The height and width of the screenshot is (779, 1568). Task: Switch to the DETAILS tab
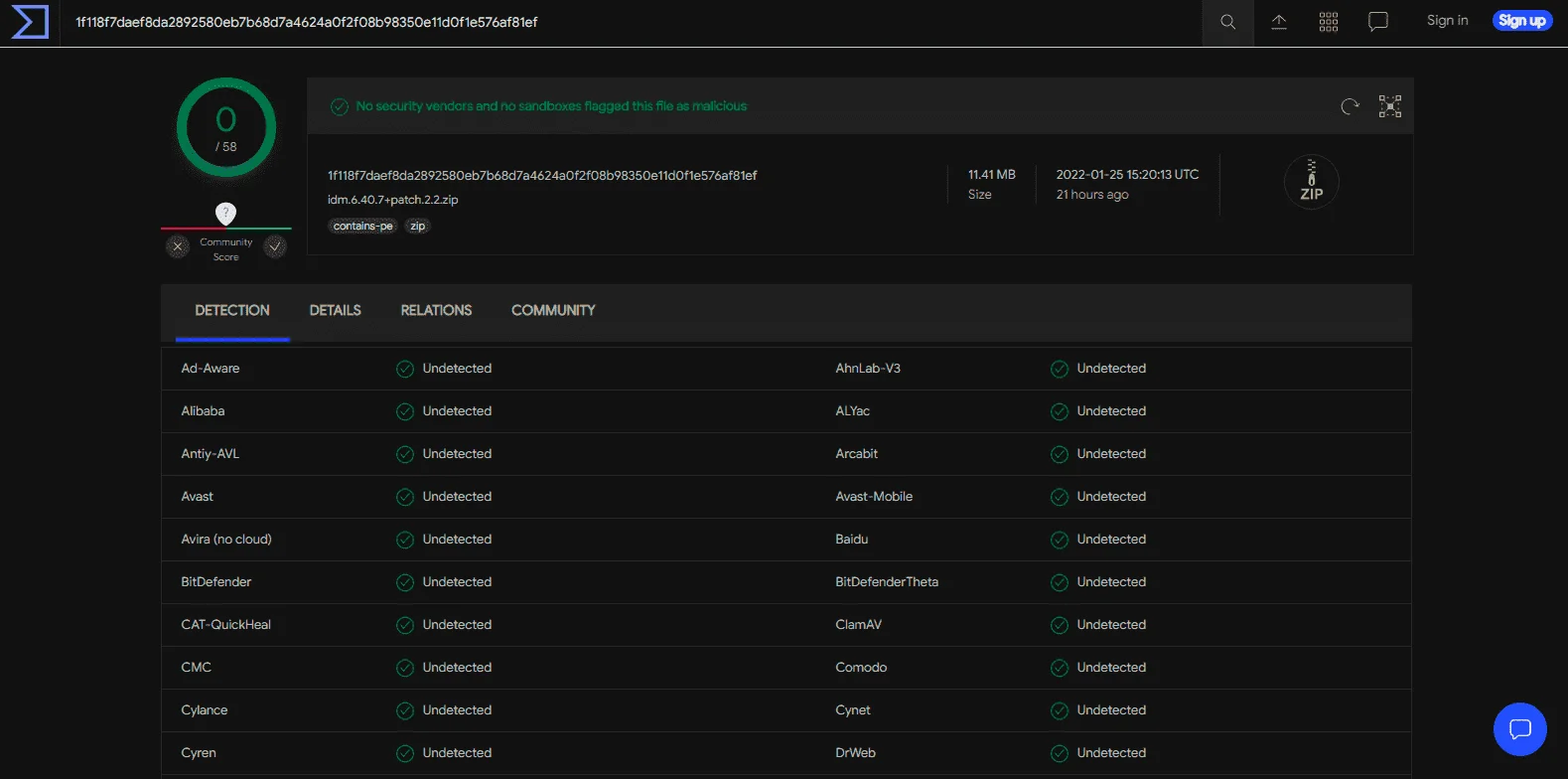[336, 311]
